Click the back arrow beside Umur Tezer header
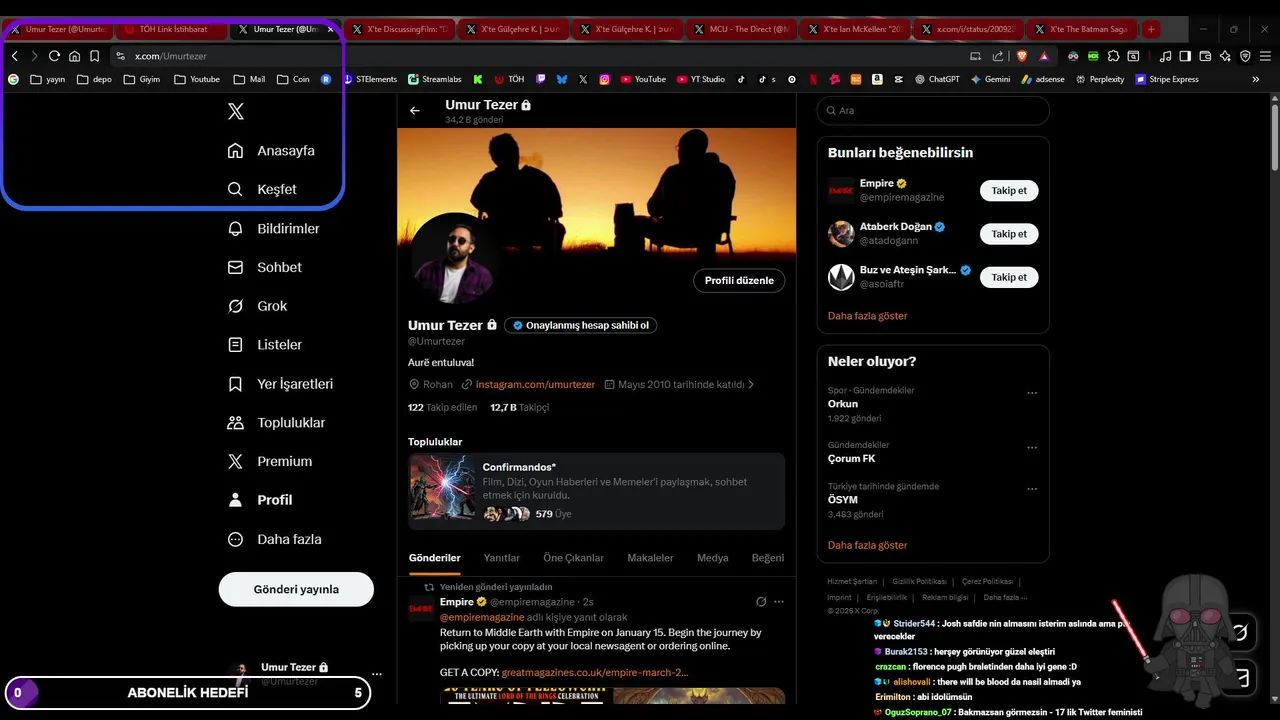The image size is (1280, 720). tap(415, 111)
